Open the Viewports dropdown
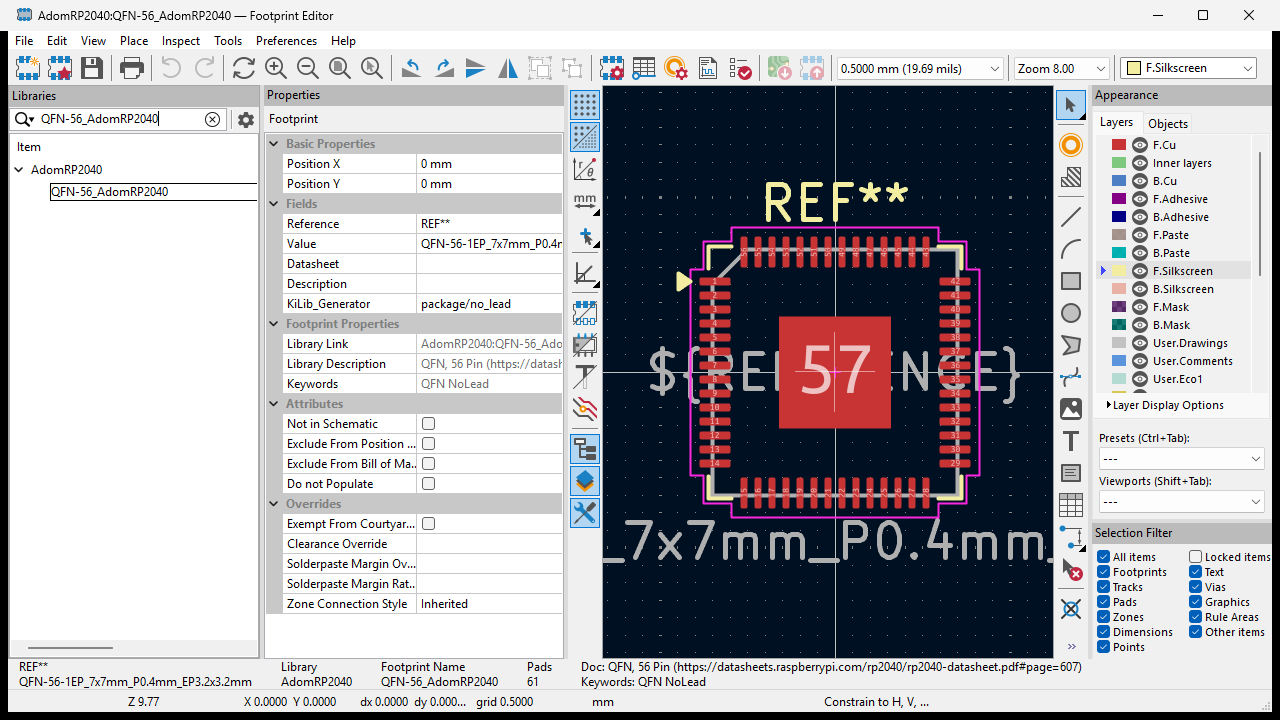This screenshot has height=720, width=1280. pos(1181,501)
